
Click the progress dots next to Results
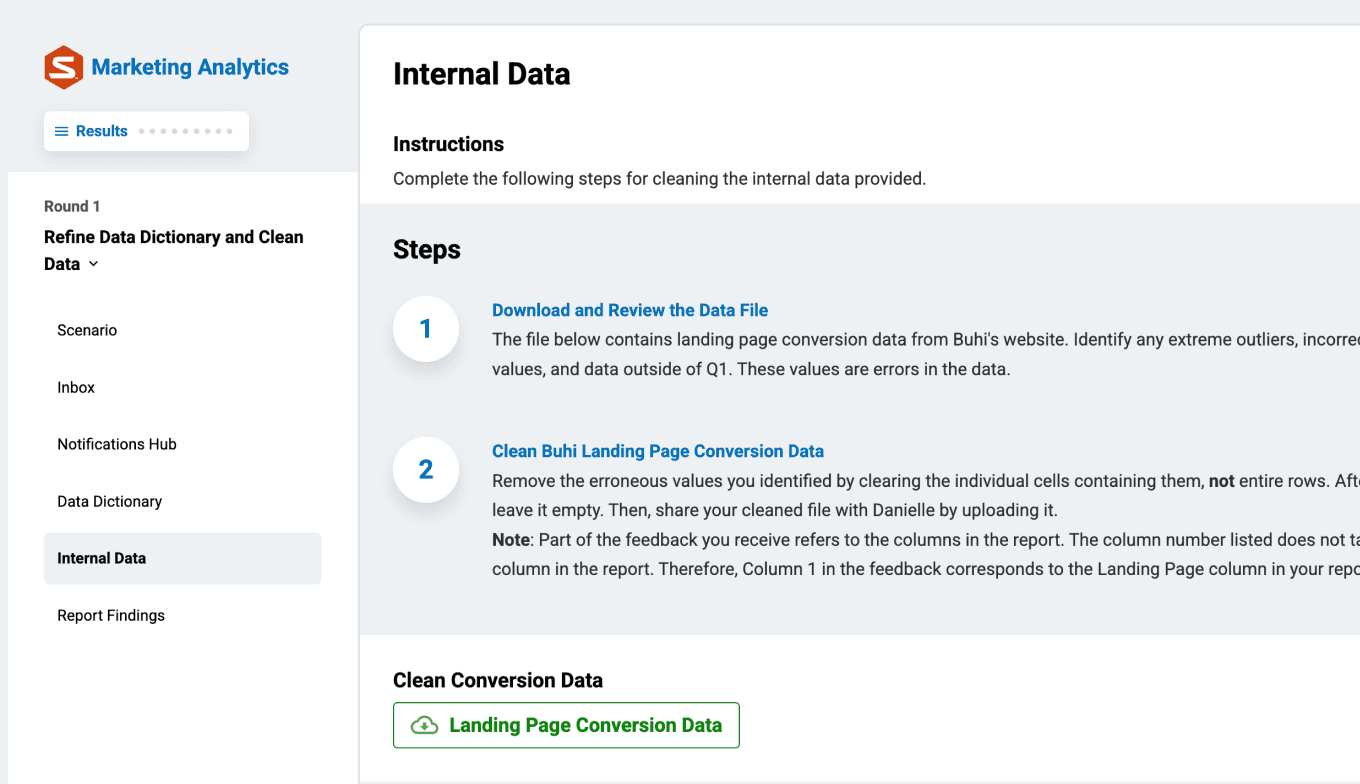pyautogui.click(x=186, y=131)
